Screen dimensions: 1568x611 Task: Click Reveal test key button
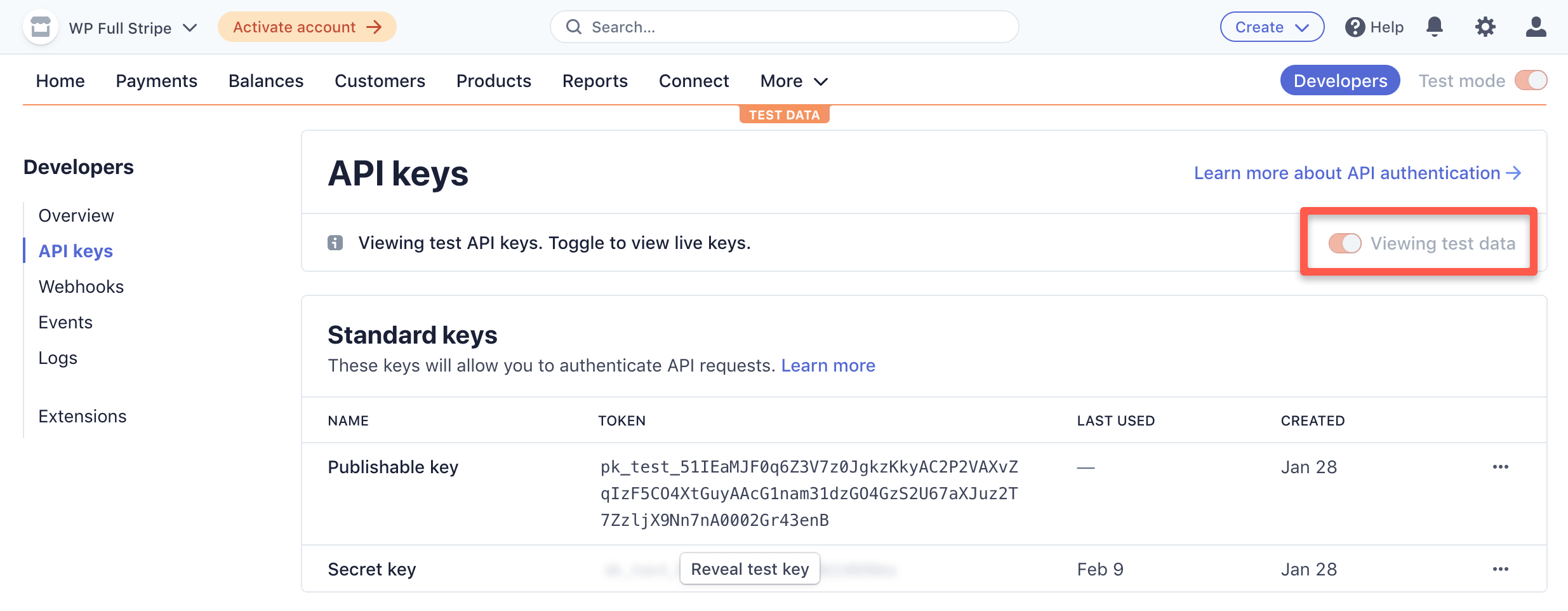coord(749,568)
